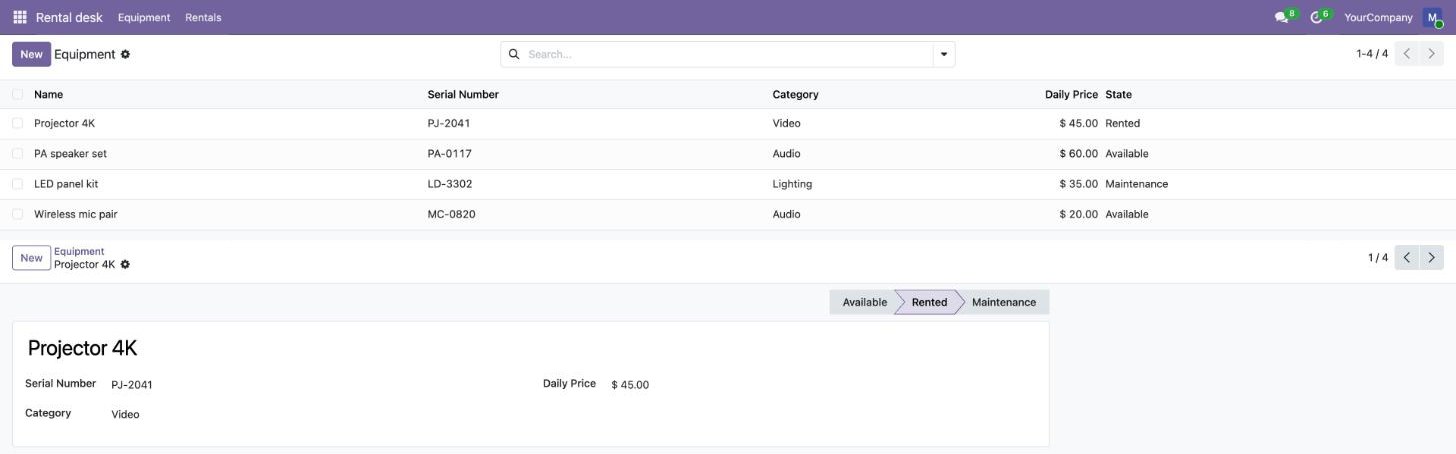Tick the checkbox for PA speaker set row
The width and height of the screenshot is (1456, 454).
[17, 154]
